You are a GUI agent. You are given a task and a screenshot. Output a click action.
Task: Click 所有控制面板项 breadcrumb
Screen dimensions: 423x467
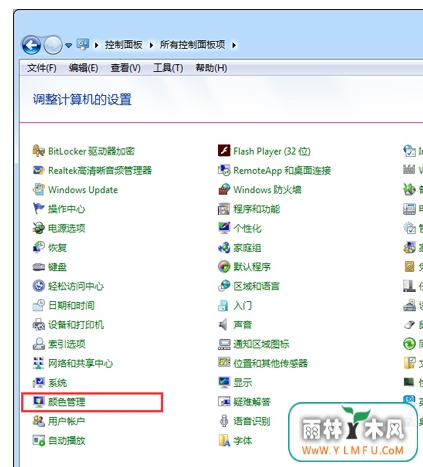[x=192, y=45]
